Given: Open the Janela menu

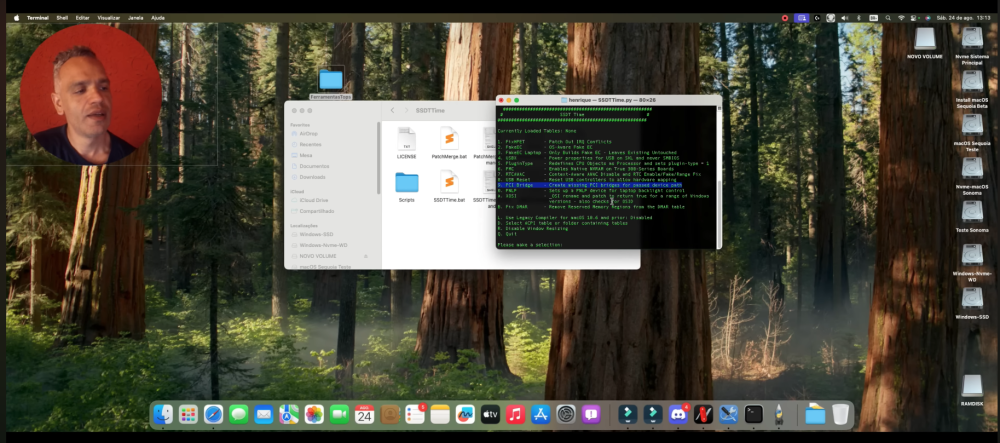Looking at the screenshot, I should tap(135, 18).
